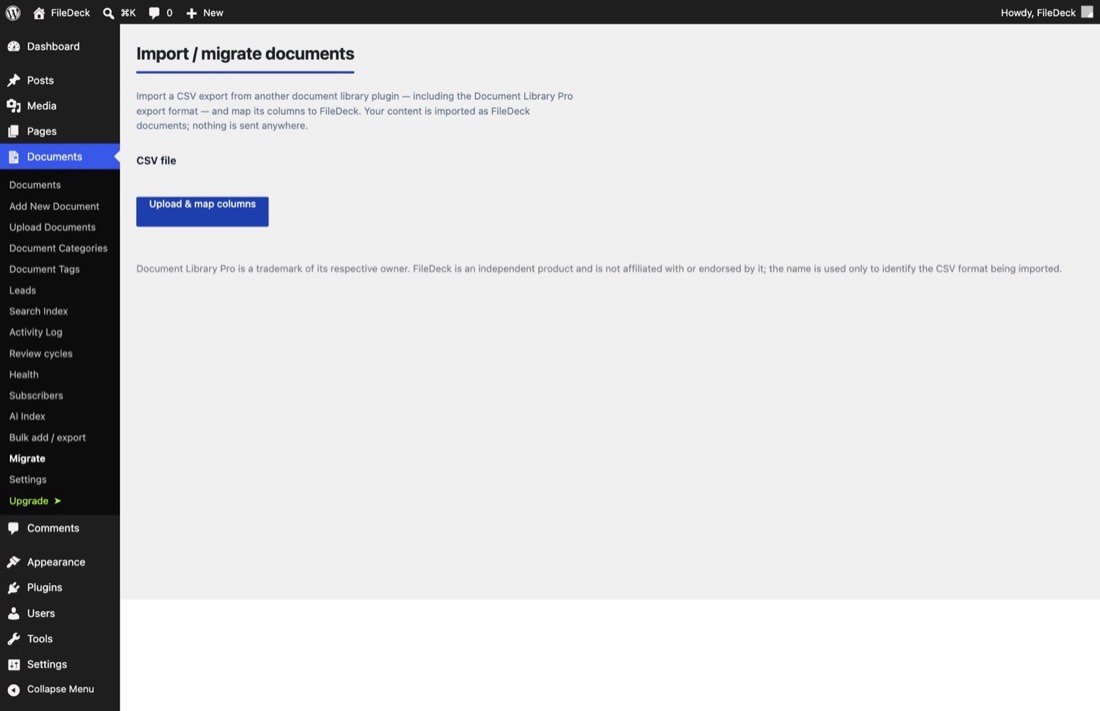This screenshot has height=711, width=1100.
Task: Click the green Upgrade link
Action: coord(29,500)
